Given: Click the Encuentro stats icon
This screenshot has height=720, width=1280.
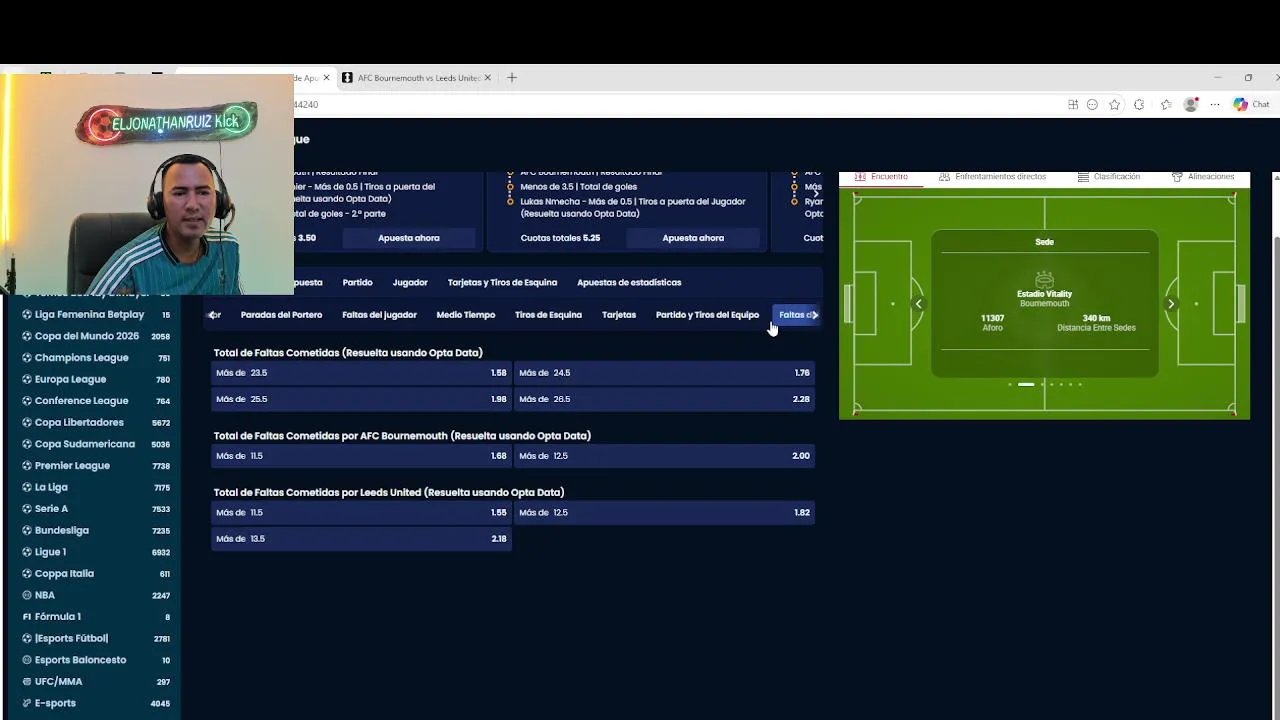Looking at the screenshot, I should (860, 176).
